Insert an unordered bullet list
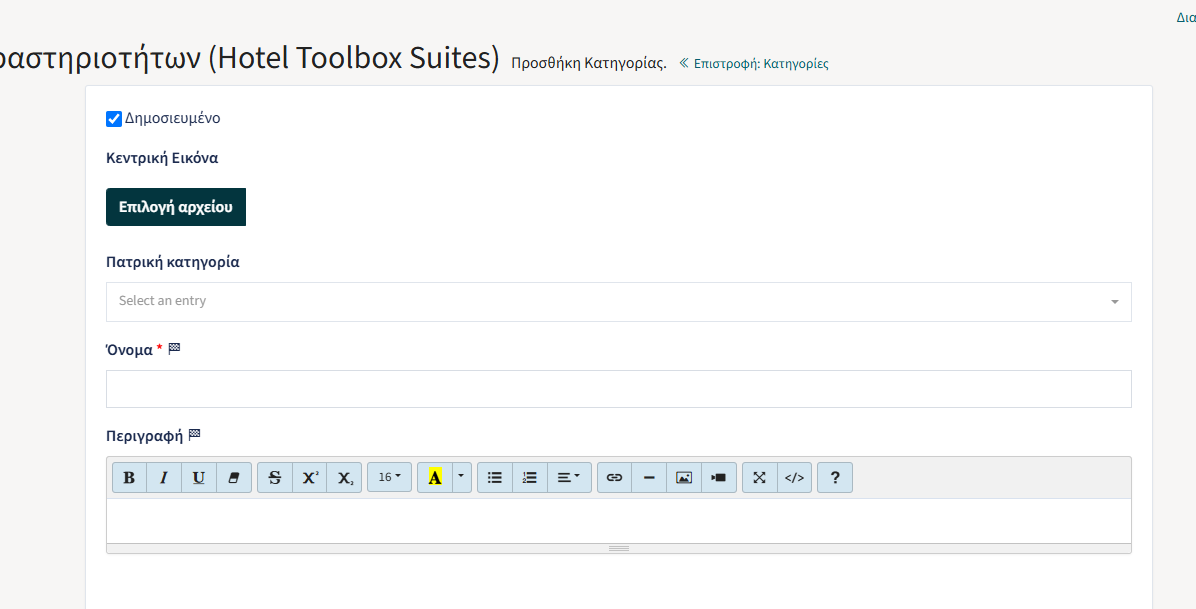Screen dimensions: 1196x609 pyautogui.click(x=495, y=478)
